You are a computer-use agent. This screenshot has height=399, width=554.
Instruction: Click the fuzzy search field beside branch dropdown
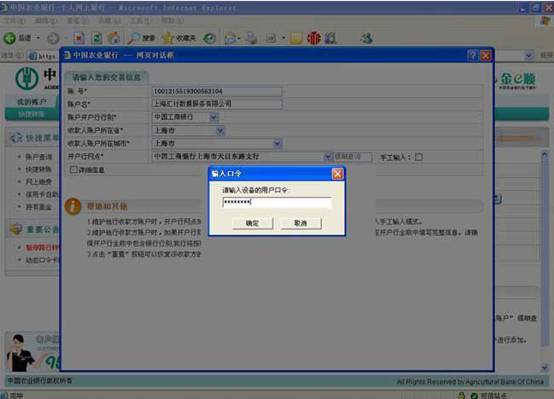pyautogui.click(x=353, y=157)
